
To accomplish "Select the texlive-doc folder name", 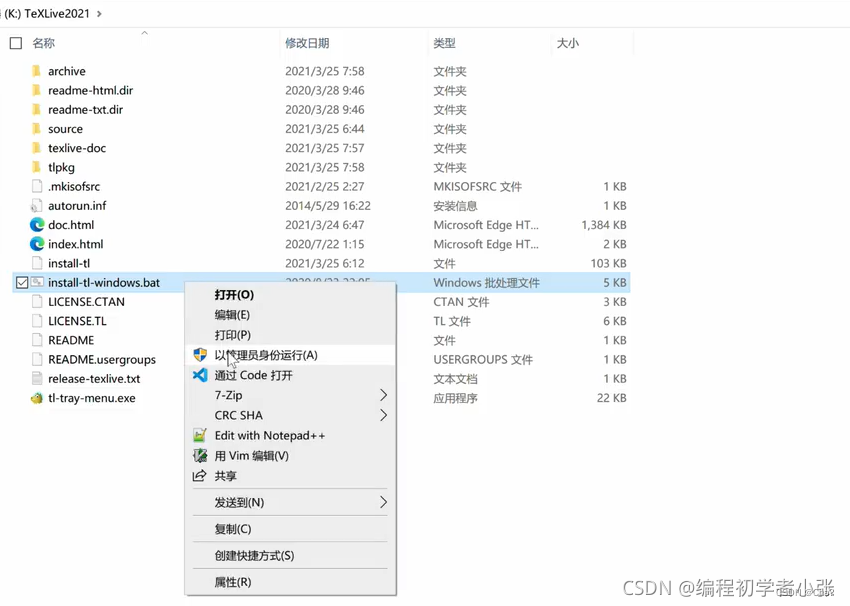I will [77, 148].
